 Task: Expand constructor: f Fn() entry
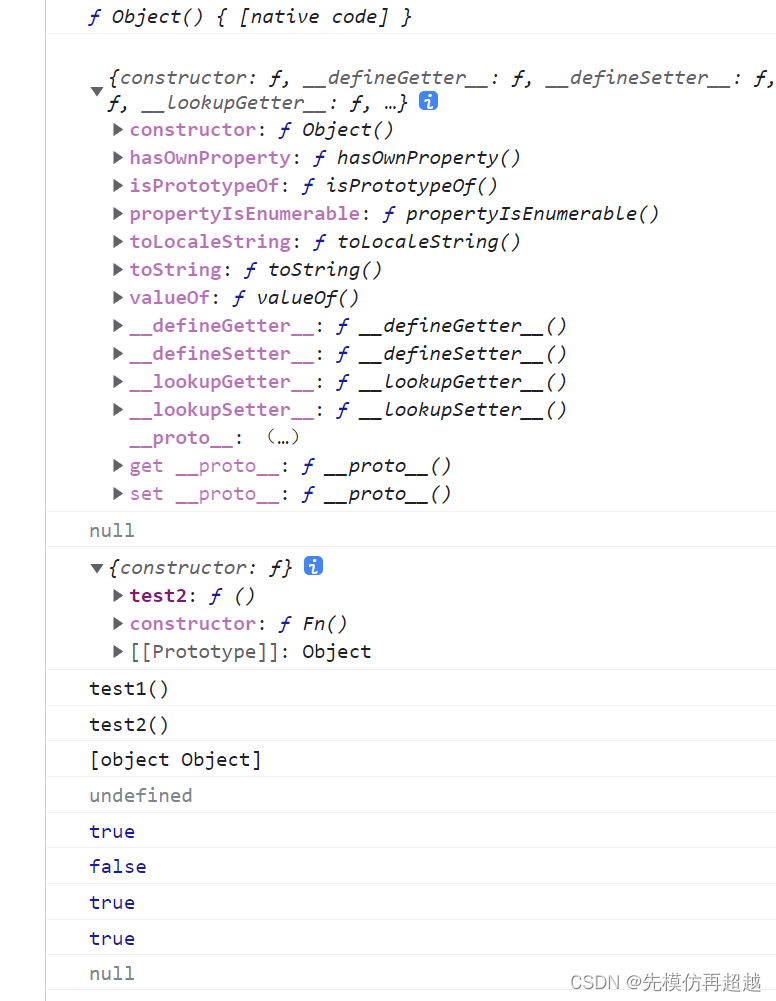click(117, 624)
